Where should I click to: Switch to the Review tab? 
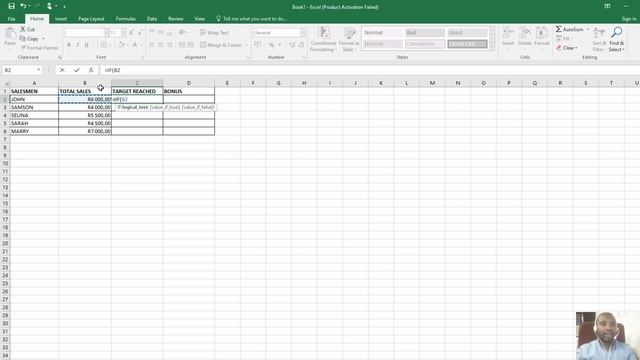176,19
